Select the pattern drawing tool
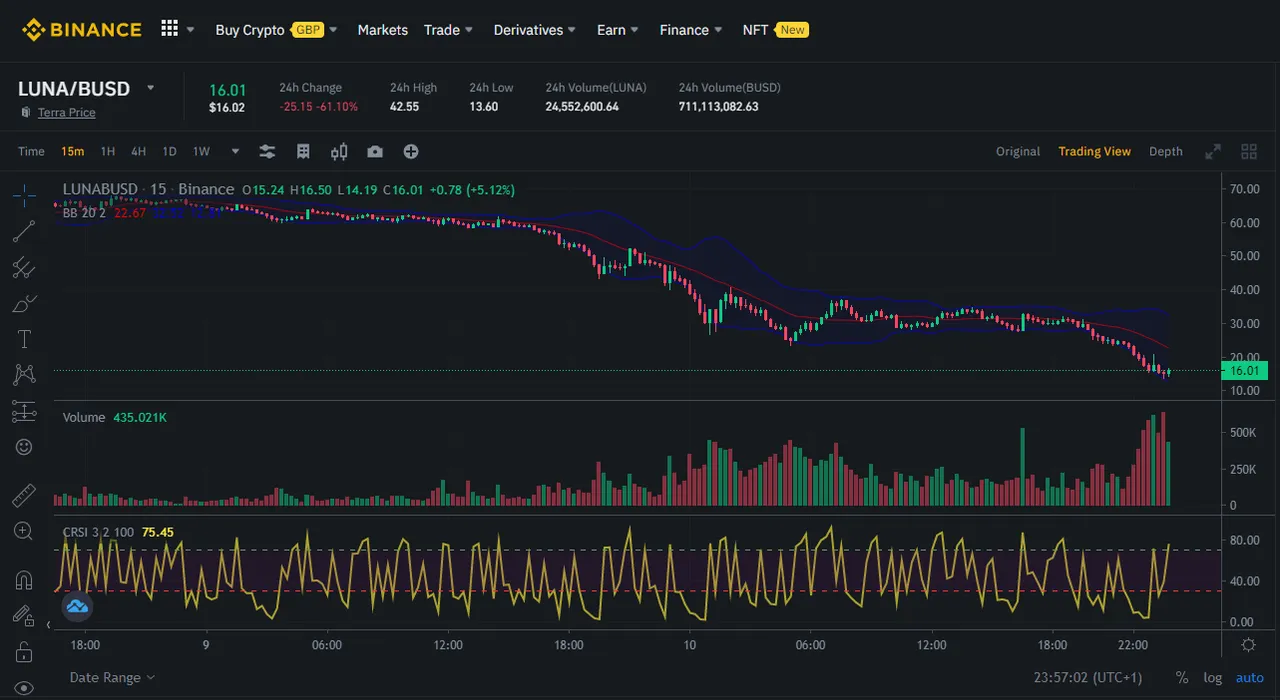1280x700 pixels. coord(24,375)
